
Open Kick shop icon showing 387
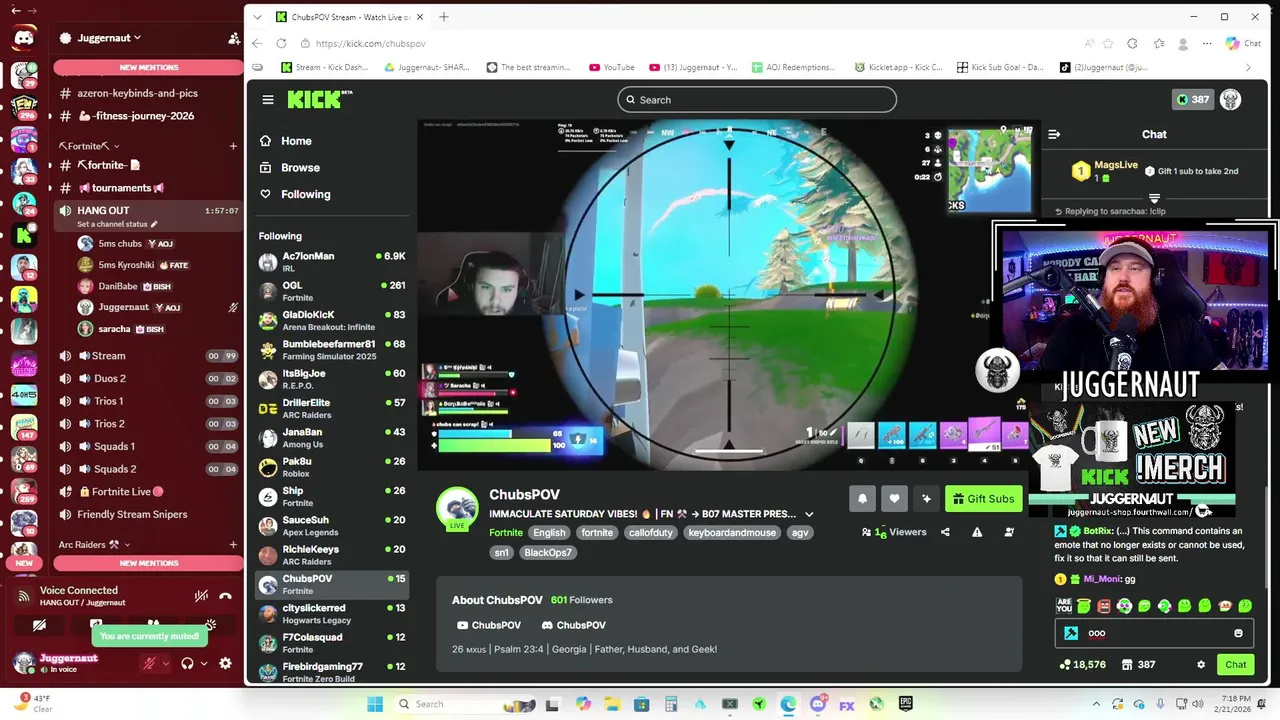pyautogui.click(x=1139, y=664)
